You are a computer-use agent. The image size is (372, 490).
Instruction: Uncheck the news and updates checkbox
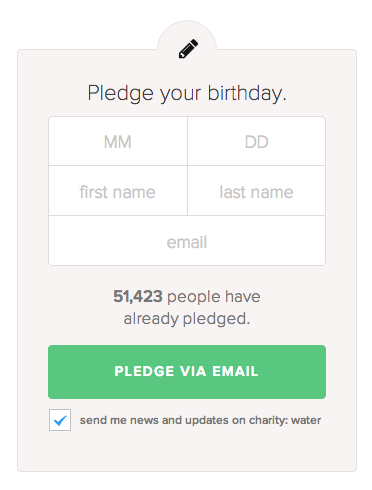[60, 420]
